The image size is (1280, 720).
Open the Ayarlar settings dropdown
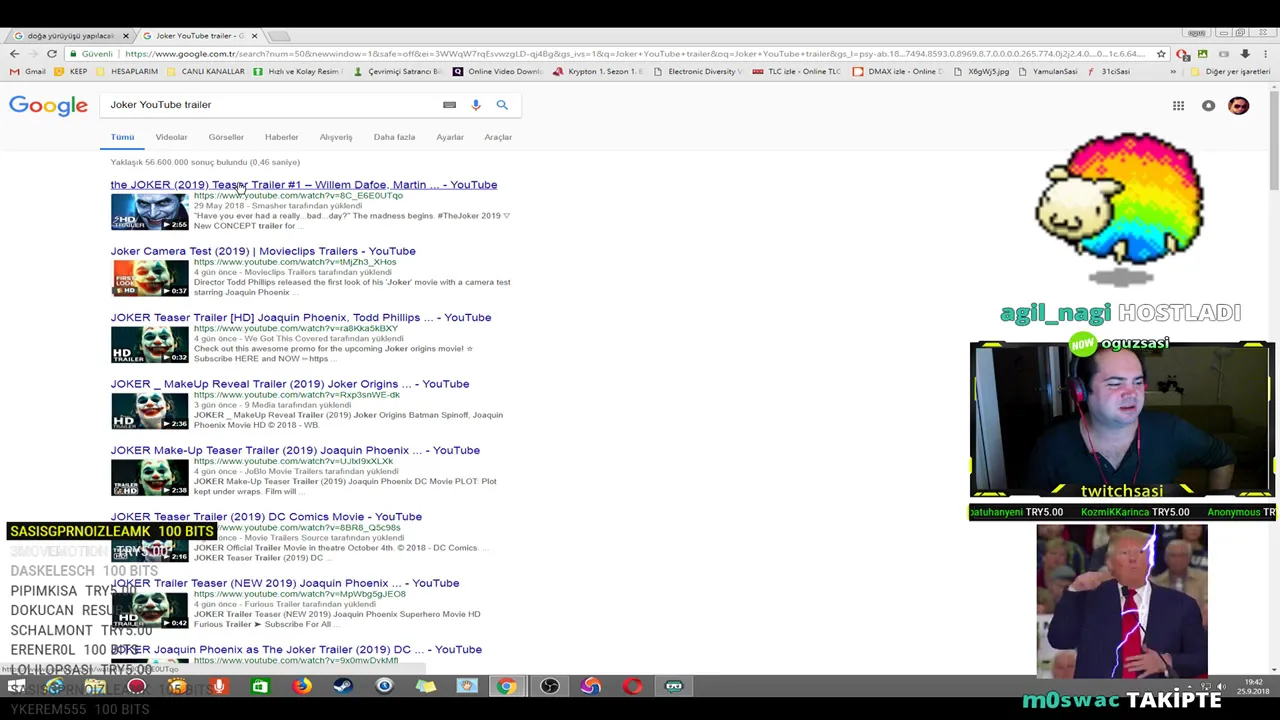450,137
